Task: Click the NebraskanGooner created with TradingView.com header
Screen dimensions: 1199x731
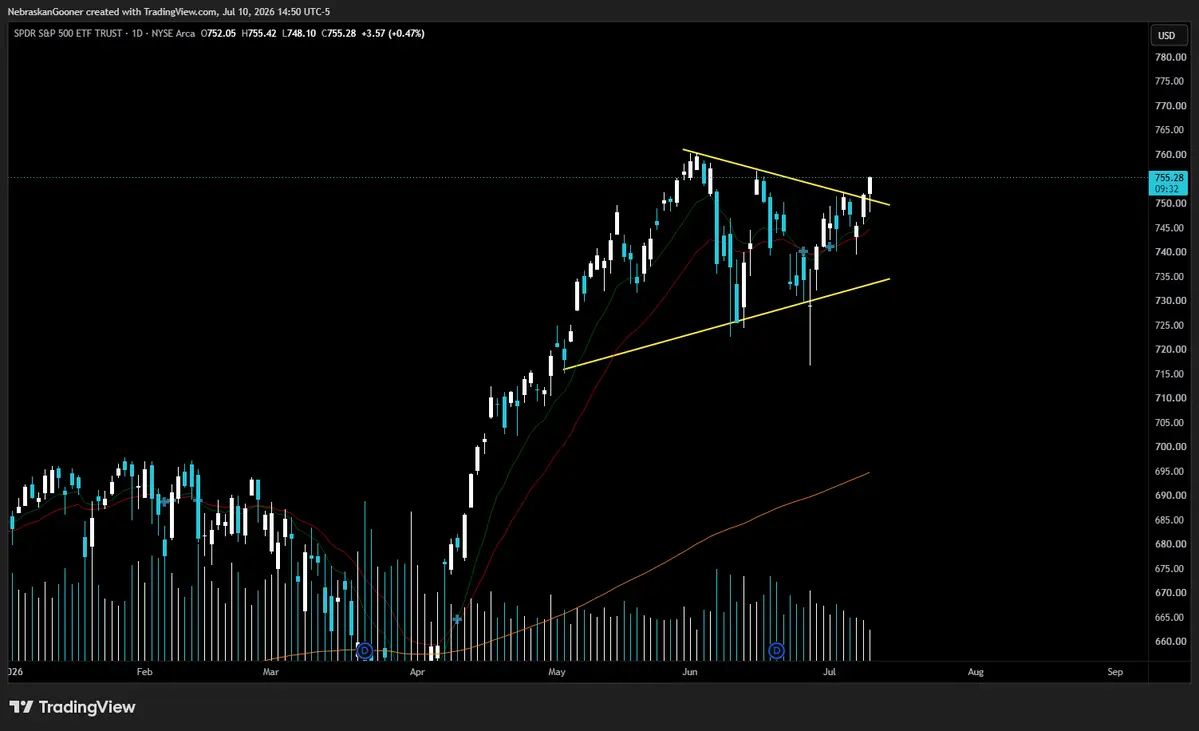Action: (169, 12)
